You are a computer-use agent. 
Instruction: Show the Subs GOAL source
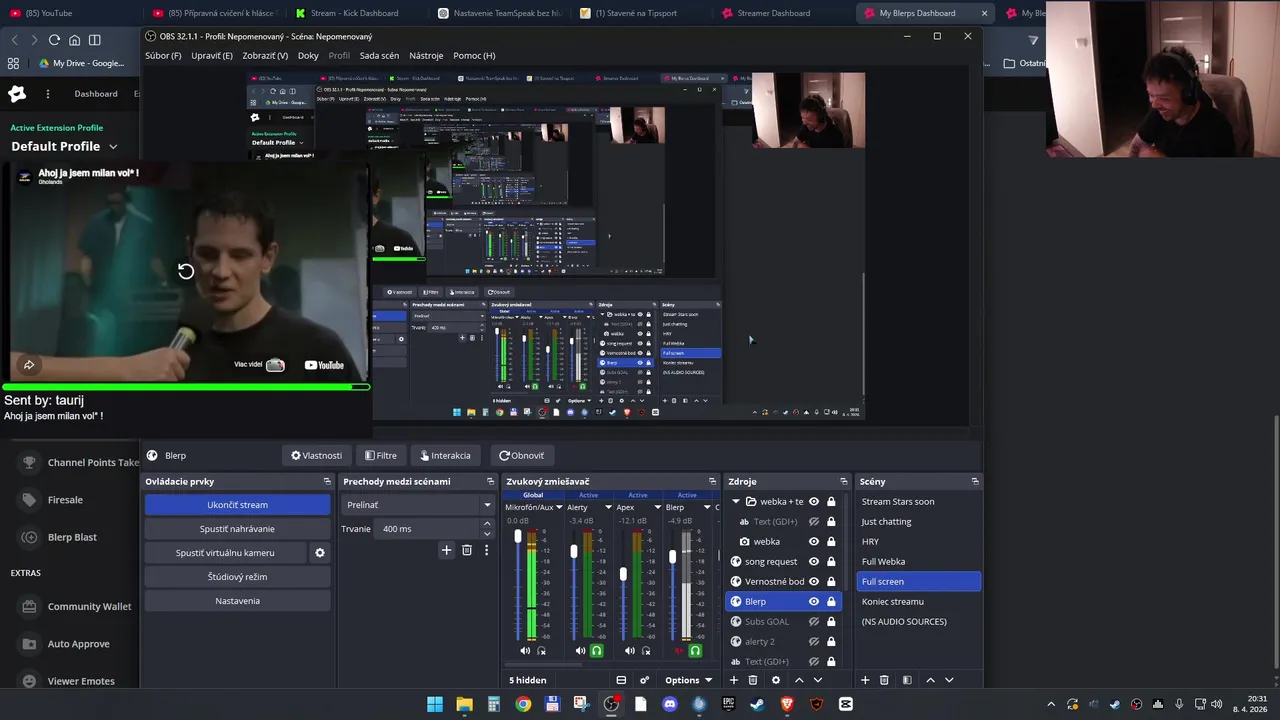tap(814, 621)
